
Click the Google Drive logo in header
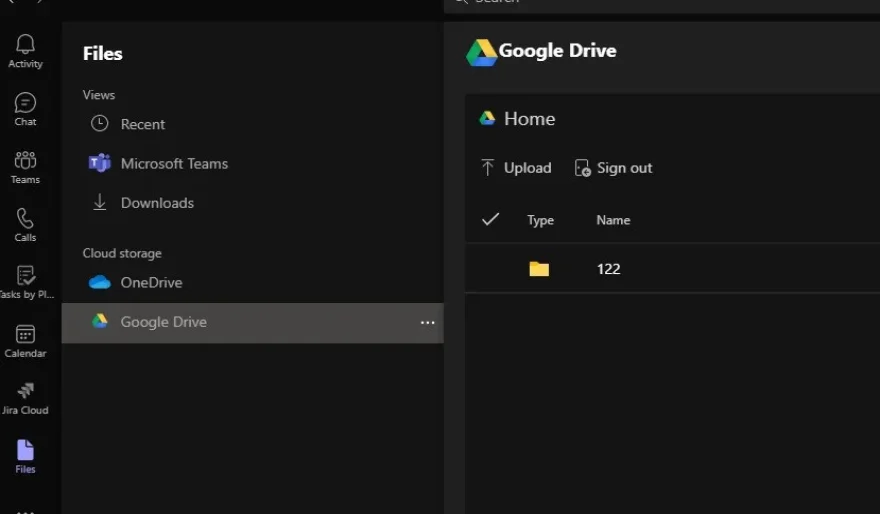pos(482,53)
